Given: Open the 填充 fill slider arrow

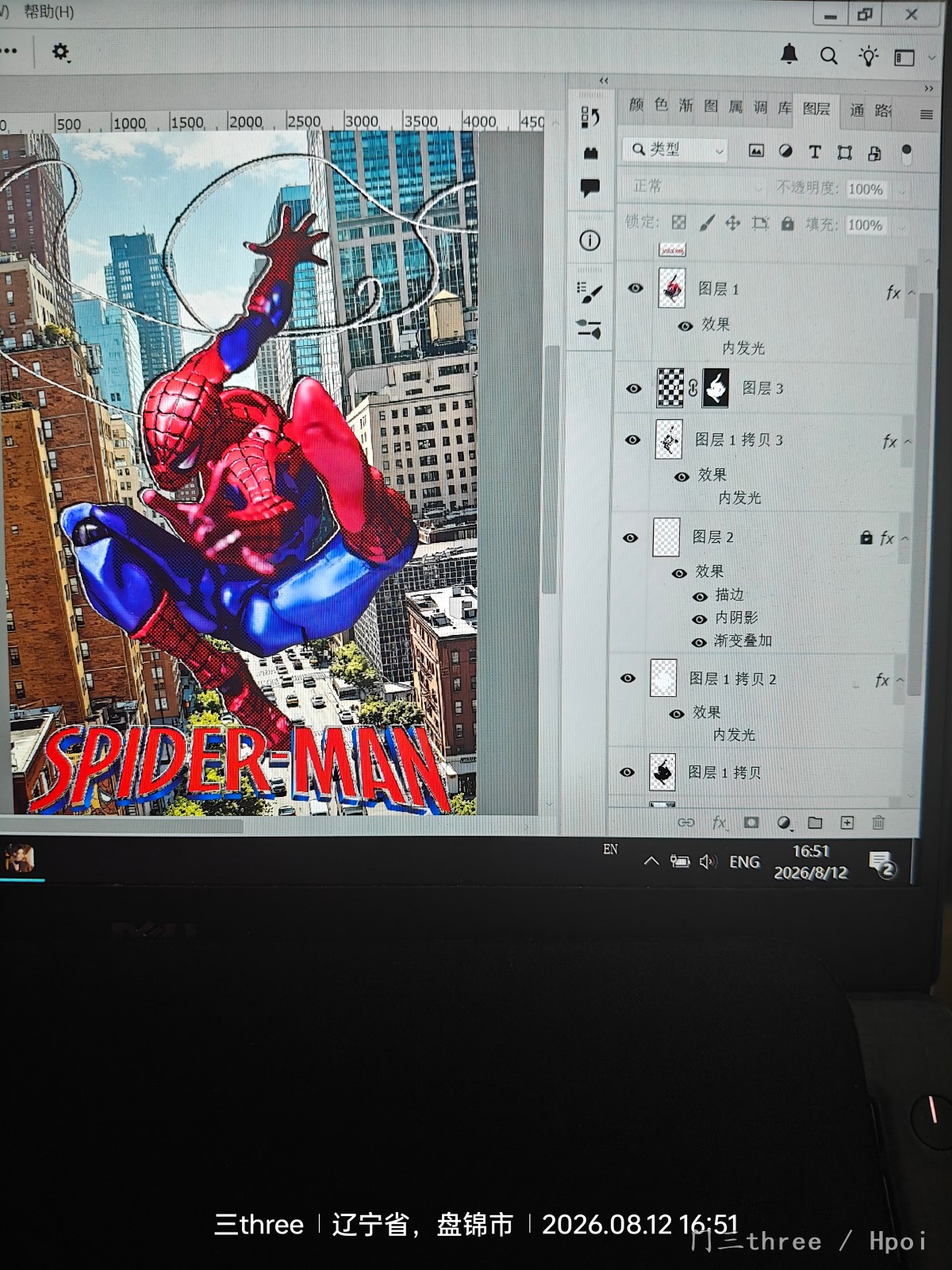Looking at the screenshot, I should [900, 226].
